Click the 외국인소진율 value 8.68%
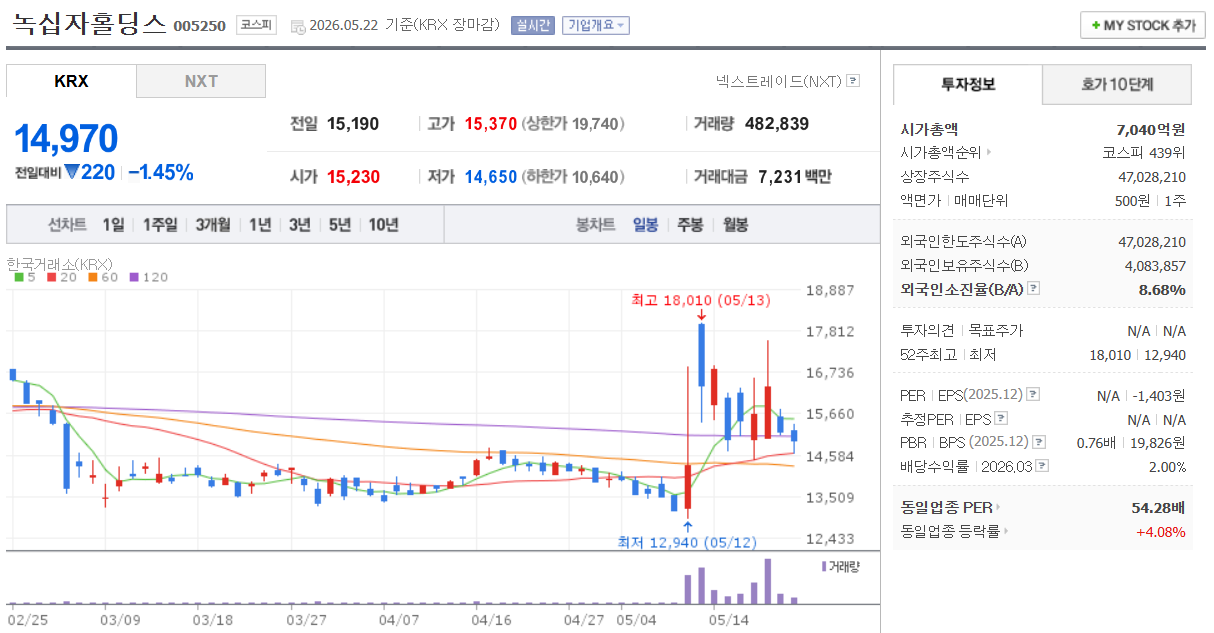Screen dimensions: 1214x633 [1162, 290]
